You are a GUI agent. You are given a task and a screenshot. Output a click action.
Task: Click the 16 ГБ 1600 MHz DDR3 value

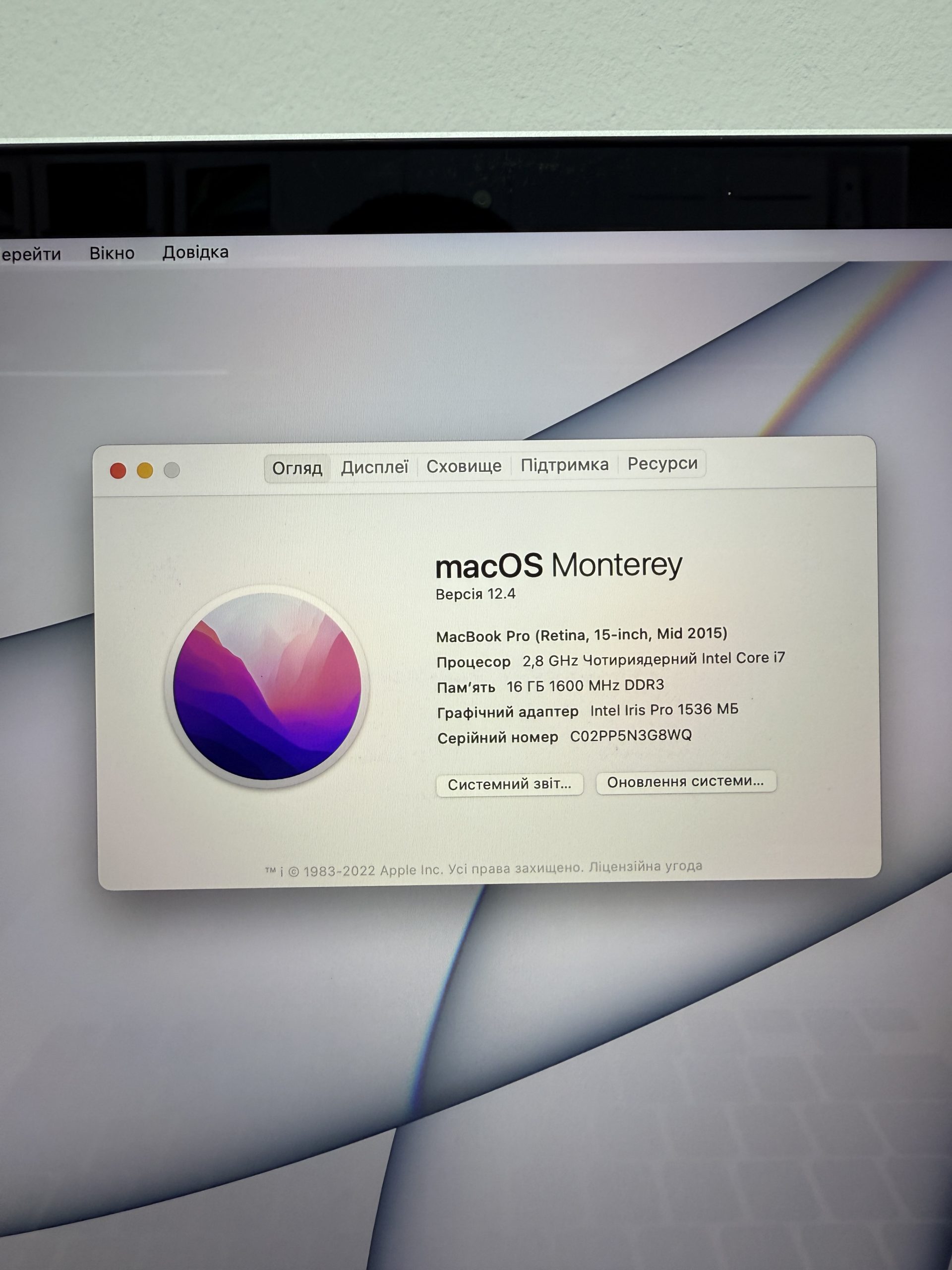pos(585,686)
